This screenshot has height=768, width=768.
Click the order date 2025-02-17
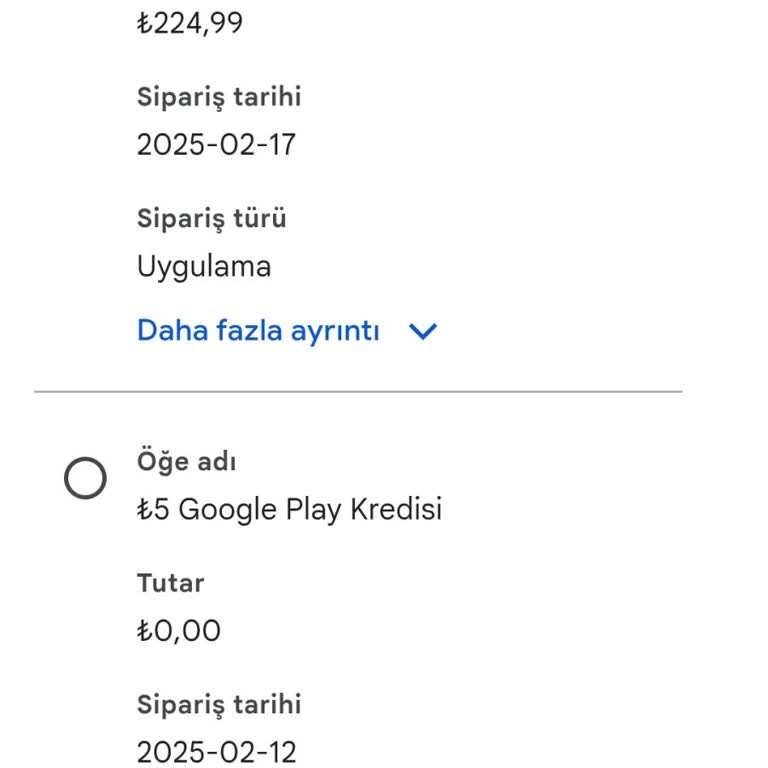click(x=216, y=145)
